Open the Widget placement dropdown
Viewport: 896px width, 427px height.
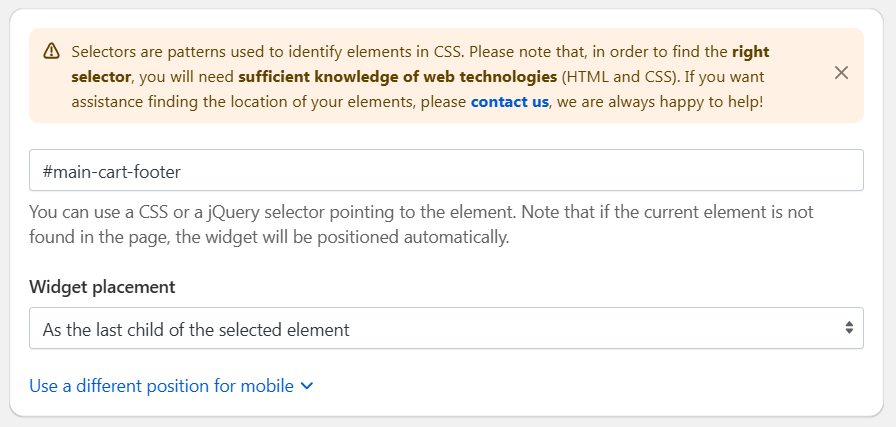pyautogui.click(x=446, y=328)
